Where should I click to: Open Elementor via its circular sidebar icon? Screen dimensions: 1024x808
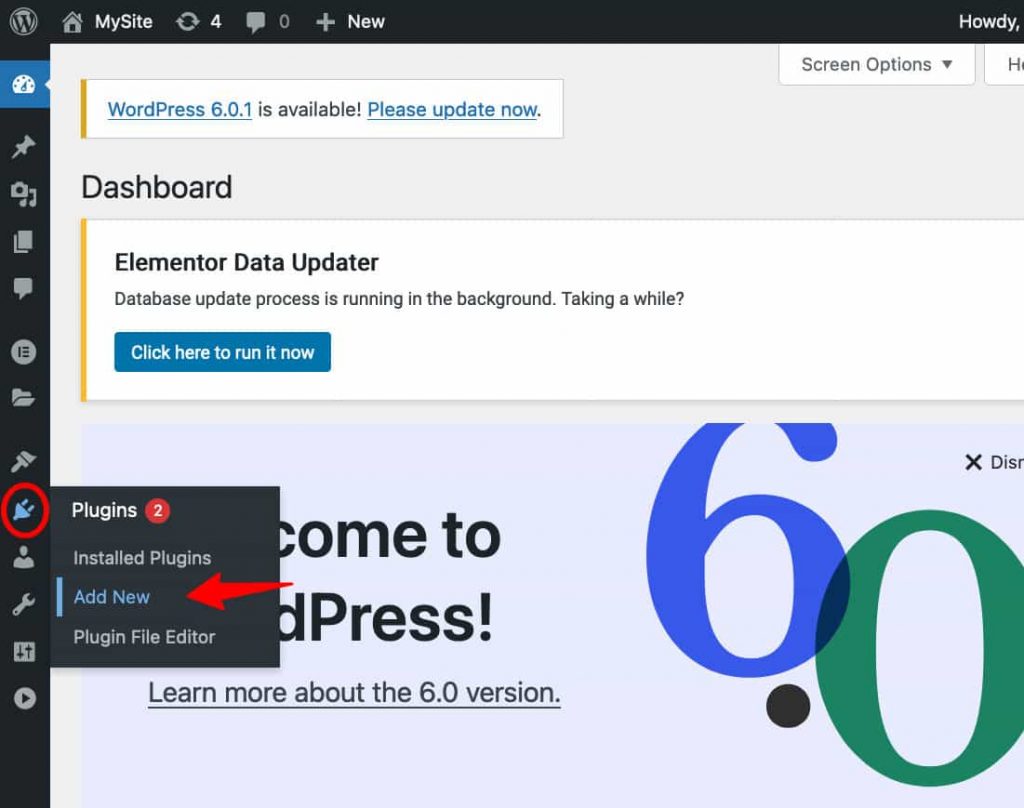[24, 352]
